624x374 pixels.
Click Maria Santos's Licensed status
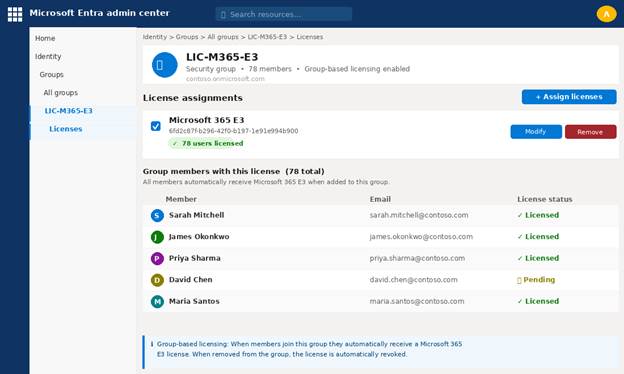[538, 301]
